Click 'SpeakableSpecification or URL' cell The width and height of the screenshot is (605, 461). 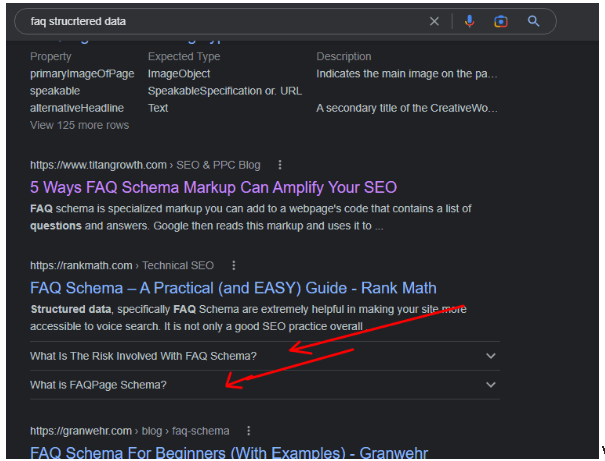click(225, 91)
